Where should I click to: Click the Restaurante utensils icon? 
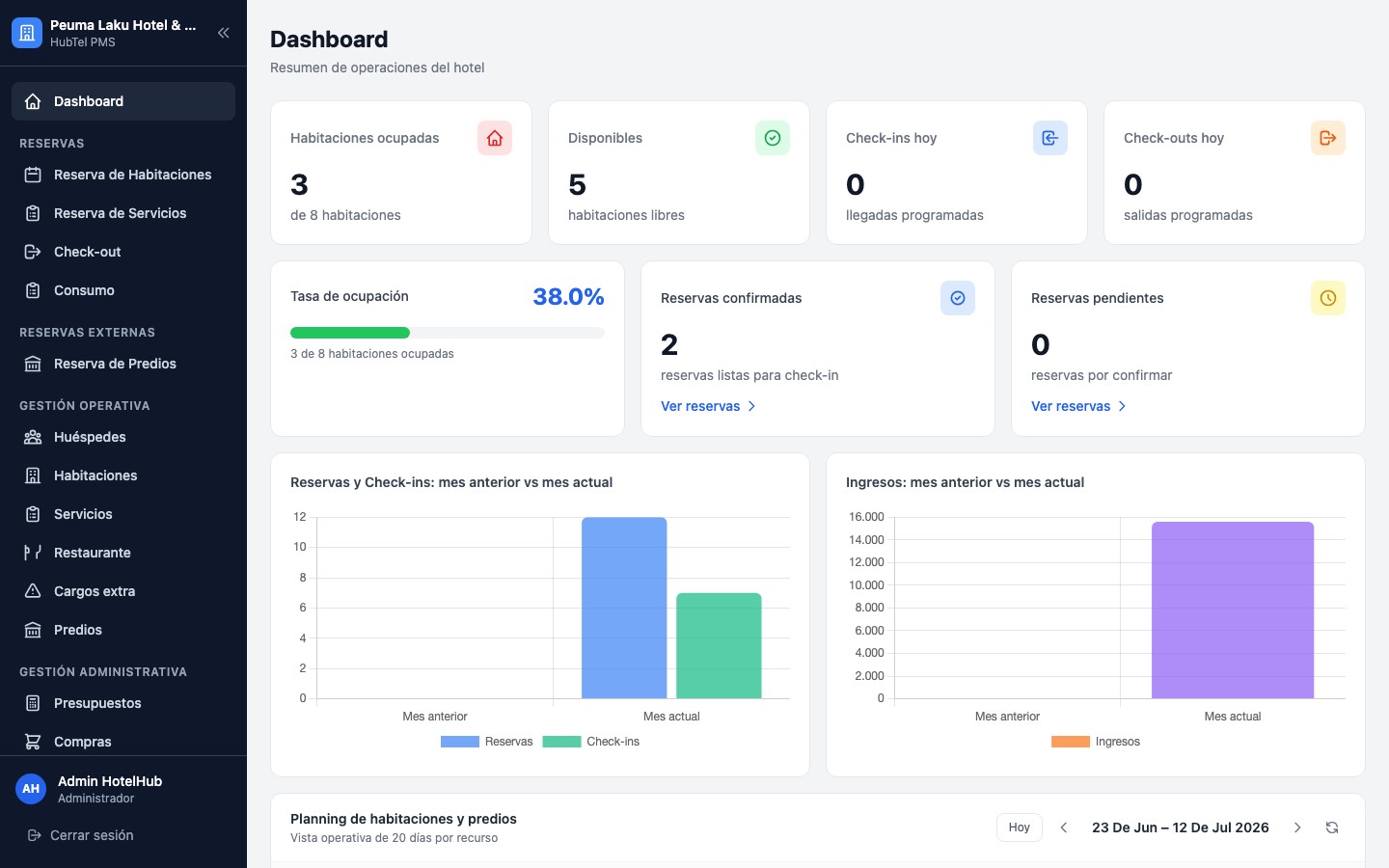(33, 553)
